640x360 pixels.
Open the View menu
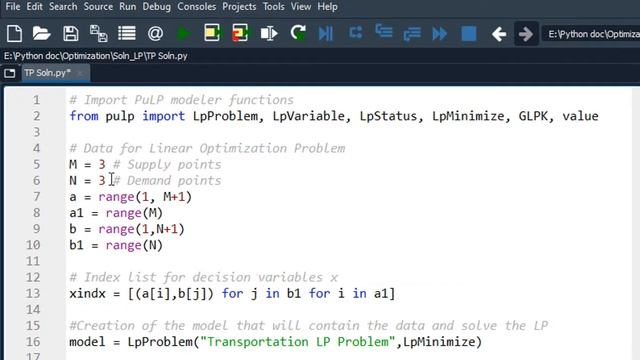click(301, 7)
